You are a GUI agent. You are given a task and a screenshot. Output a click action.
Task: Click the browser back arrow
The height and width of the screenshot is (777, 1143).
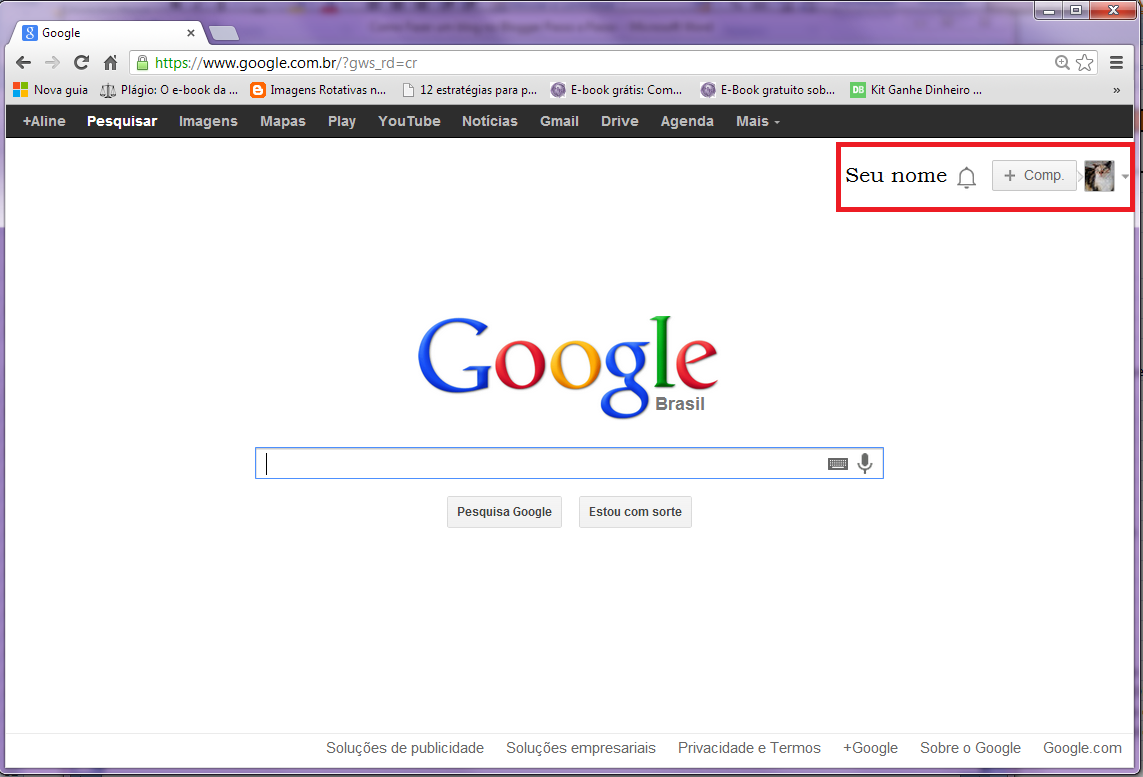click(23, 63)
